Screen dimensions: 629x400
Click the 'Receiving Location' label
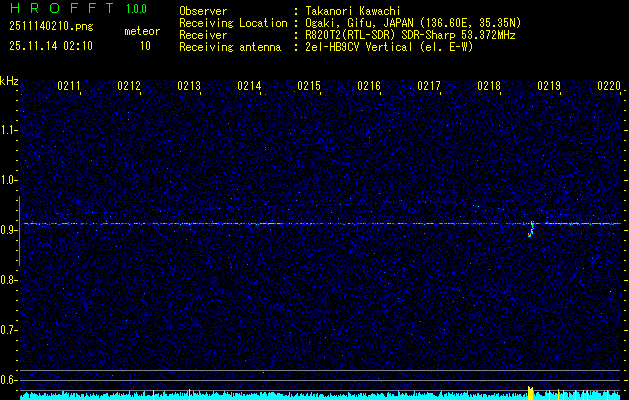[233, 23]
